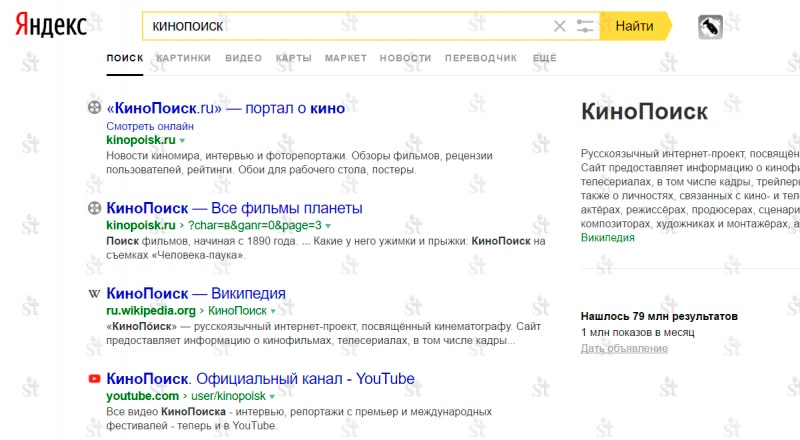Click user/kinopoisk path in YouTube result
Screen dimensions: 800x440
229,396
